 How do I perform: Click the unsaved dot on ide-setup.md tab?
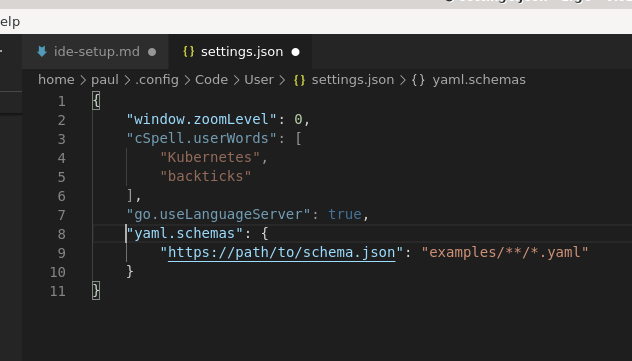[x=152, y=52]
